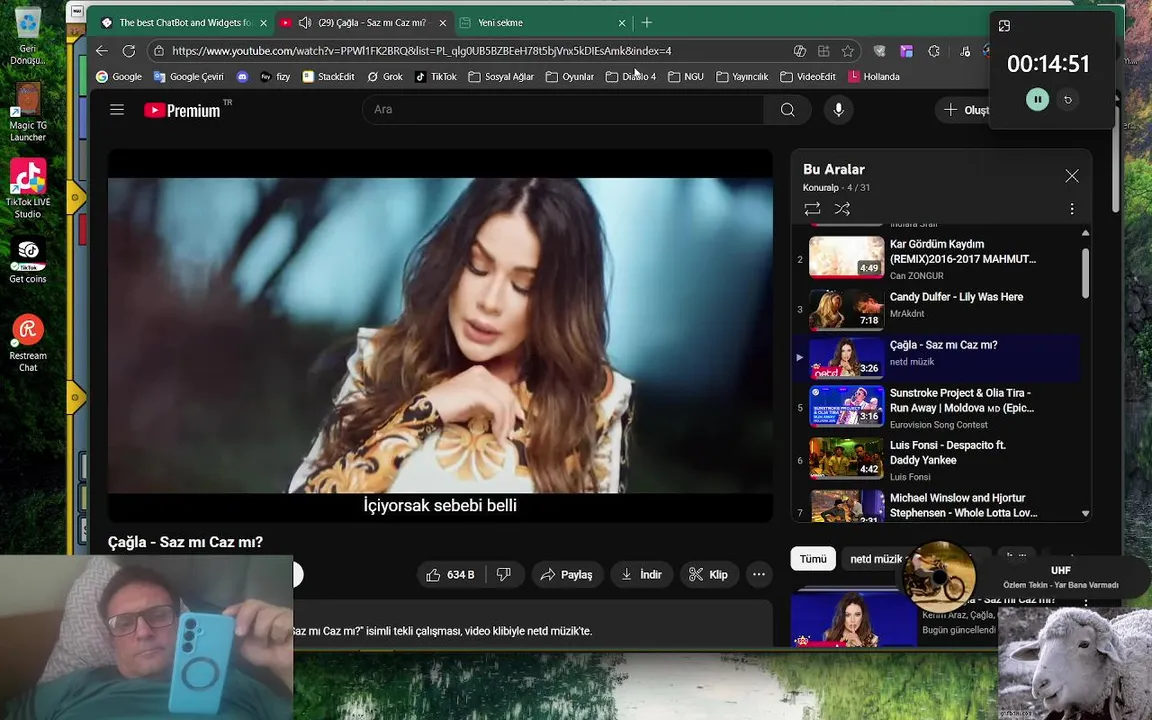Open StackEdit bookmark
The height and width of the screenshot is (720, 1152).
tap(328, 76)
